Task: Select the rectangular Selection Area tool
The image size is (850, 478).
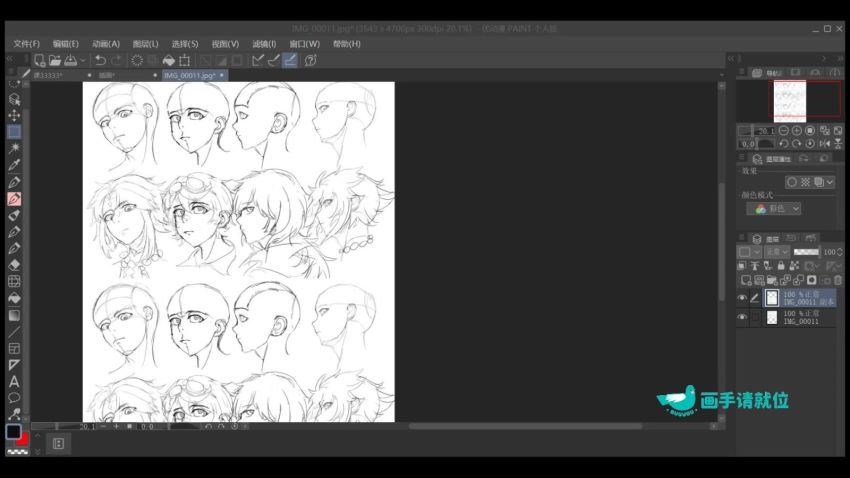Action: pyautogui.click(x=14, y=132)
